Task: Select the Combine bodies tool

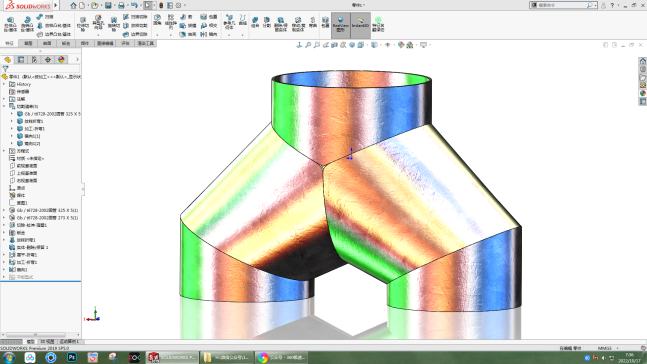Action: 255,22
